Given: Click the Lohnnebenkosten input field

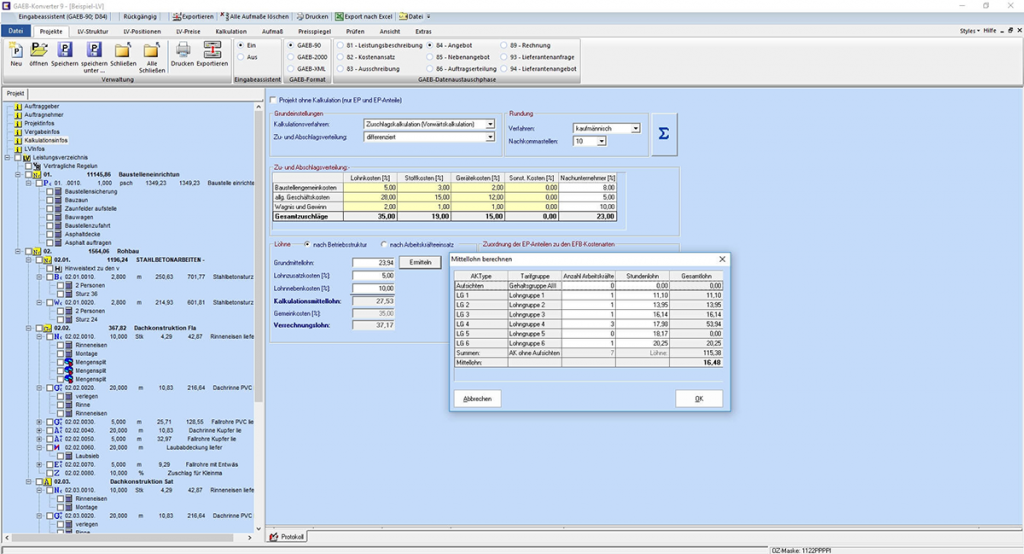Looking at the screenshot, I should 374,288.
